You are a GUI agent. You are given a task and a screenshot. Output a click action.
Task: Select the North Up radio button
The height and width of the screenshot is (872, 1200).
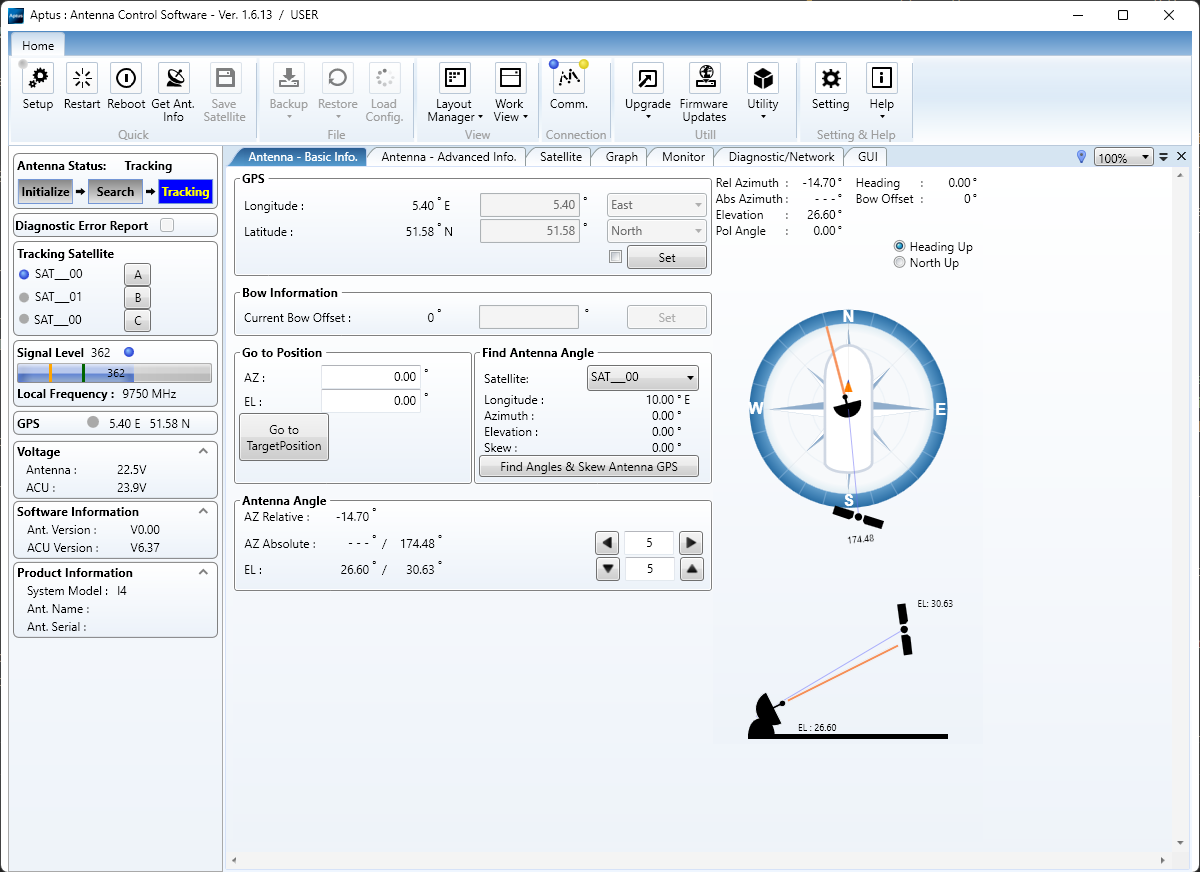click(900, 263)
